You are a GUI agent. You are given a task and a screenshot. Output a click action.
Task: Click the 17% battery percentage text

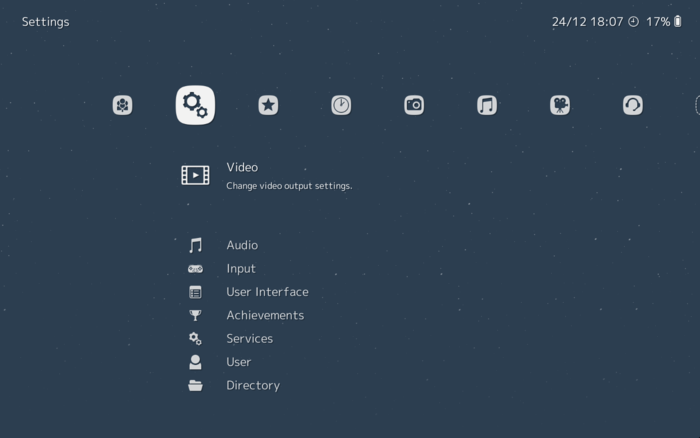[658, 21]
